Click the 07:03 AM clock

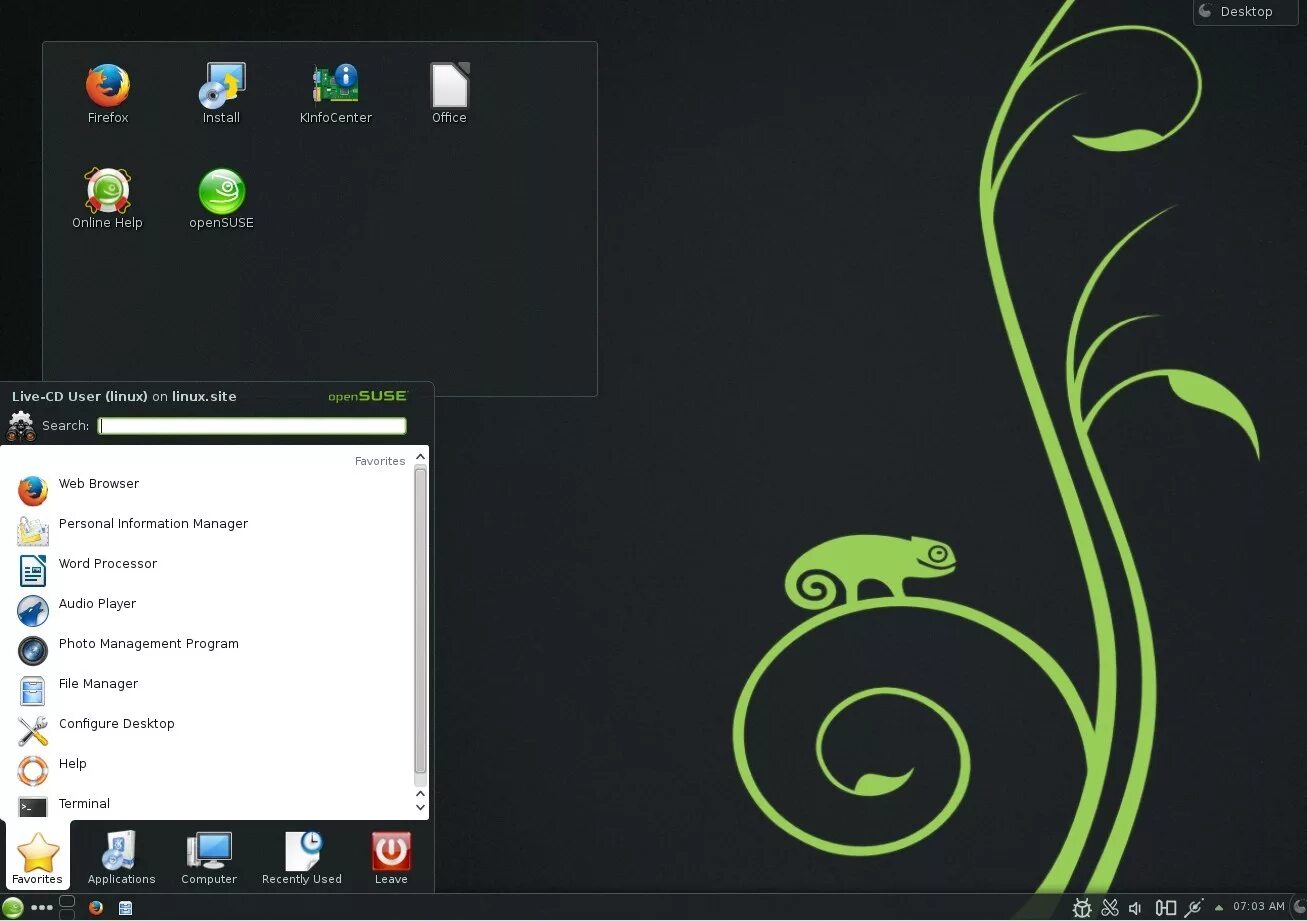coord(1259,907)
